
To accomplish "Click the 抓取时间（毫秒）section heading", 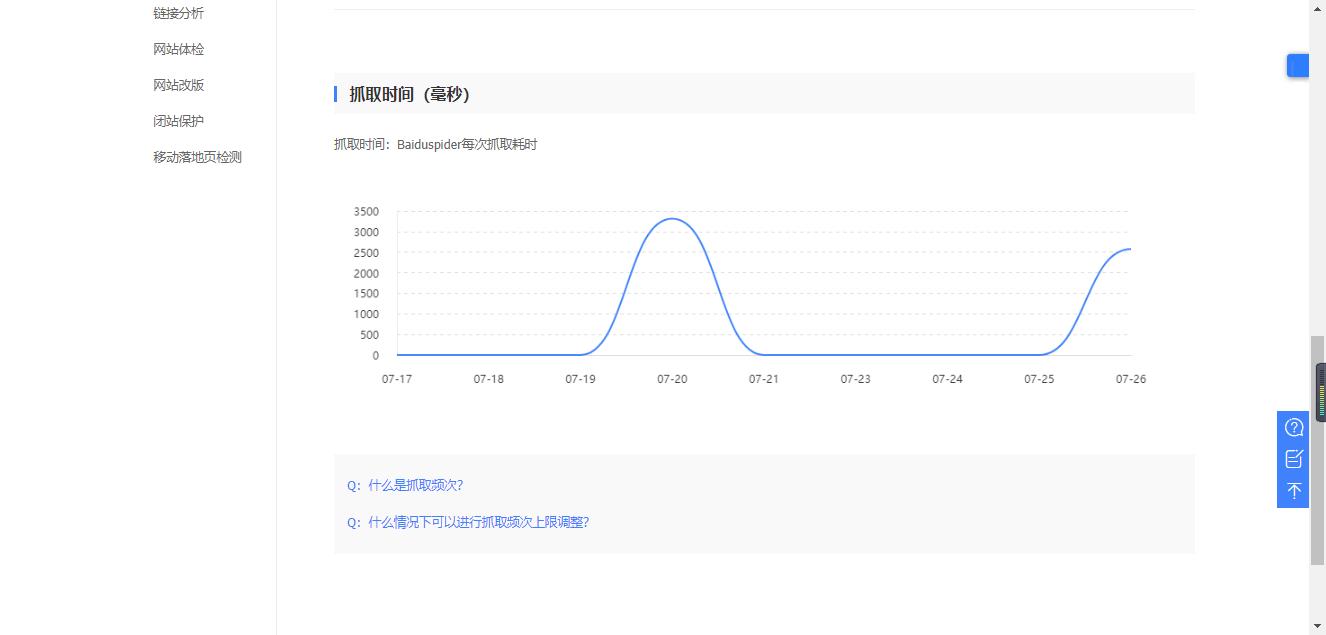I will 409,94.
